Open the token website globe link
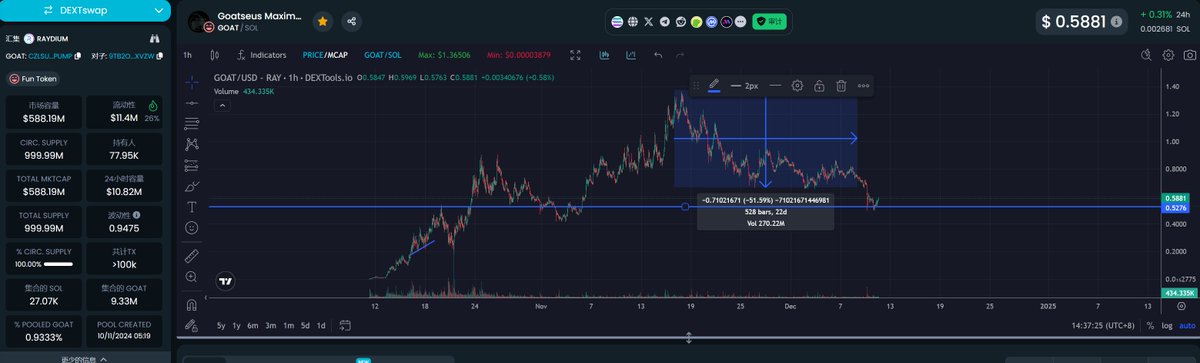This screenshot has height=363, width=1200. click(x=633, y=21)
